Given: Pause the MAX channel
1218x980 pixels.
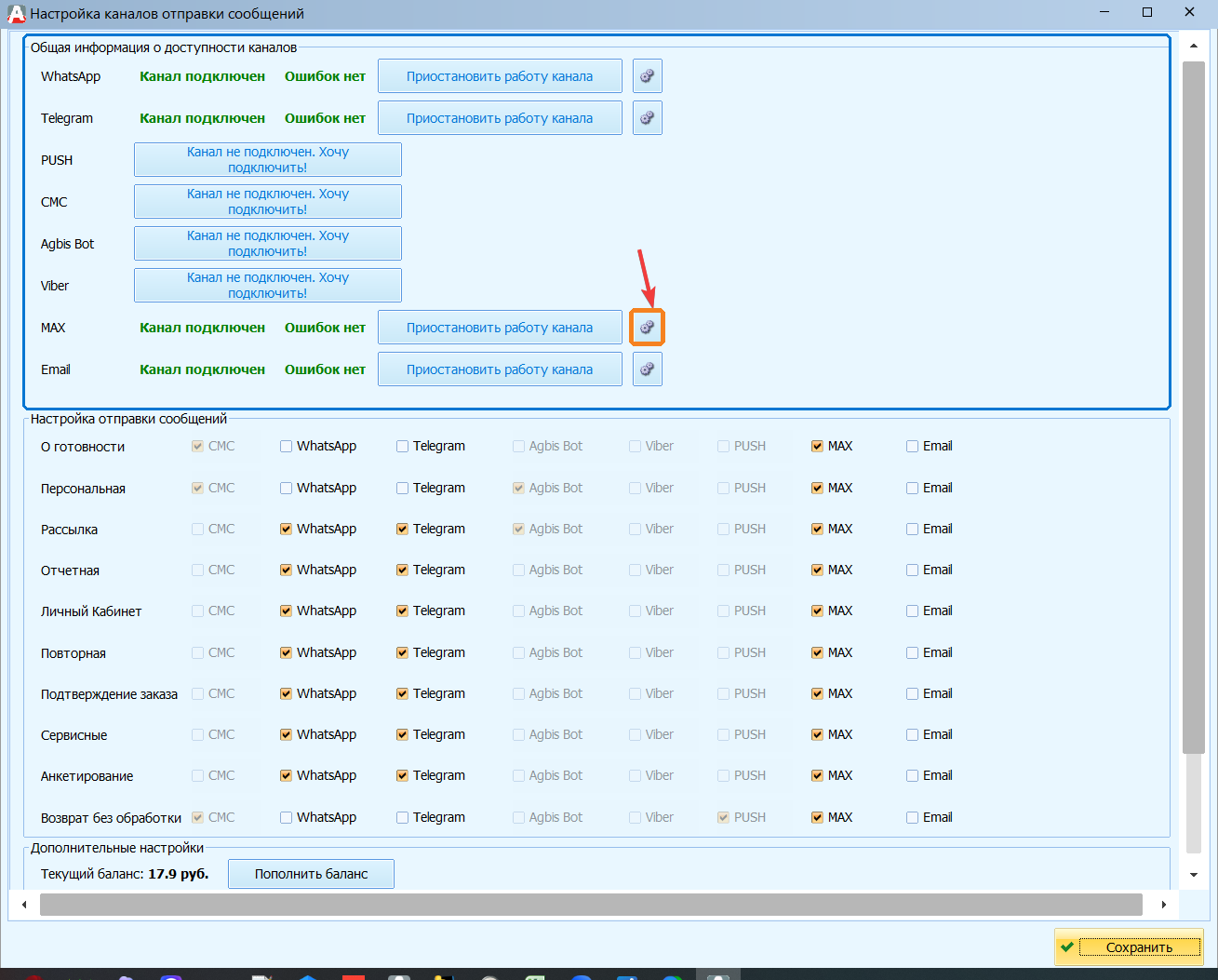Looking at the screenshot, I should (x=500, y=328).
